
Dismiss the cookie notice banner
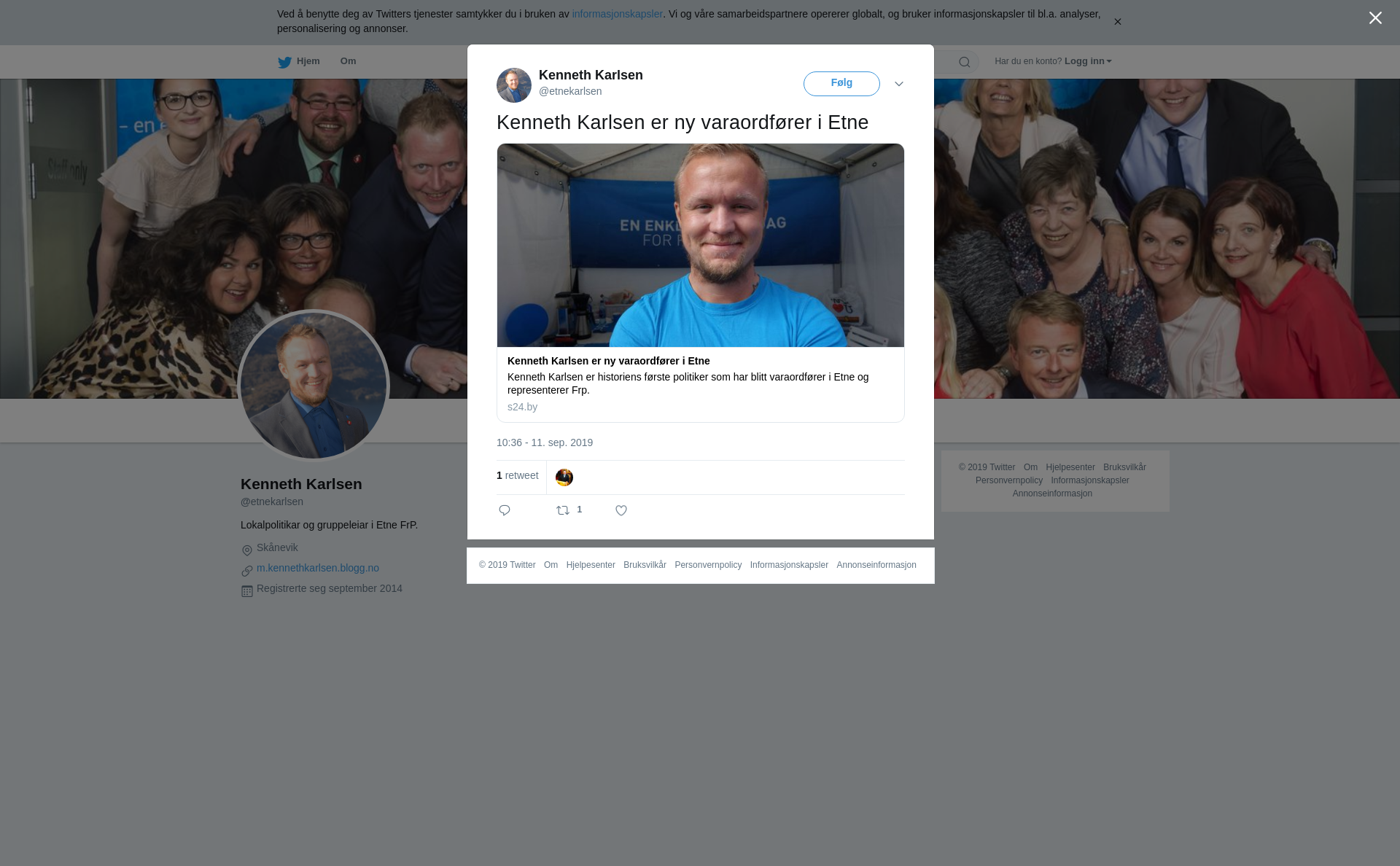(1117, 22)
